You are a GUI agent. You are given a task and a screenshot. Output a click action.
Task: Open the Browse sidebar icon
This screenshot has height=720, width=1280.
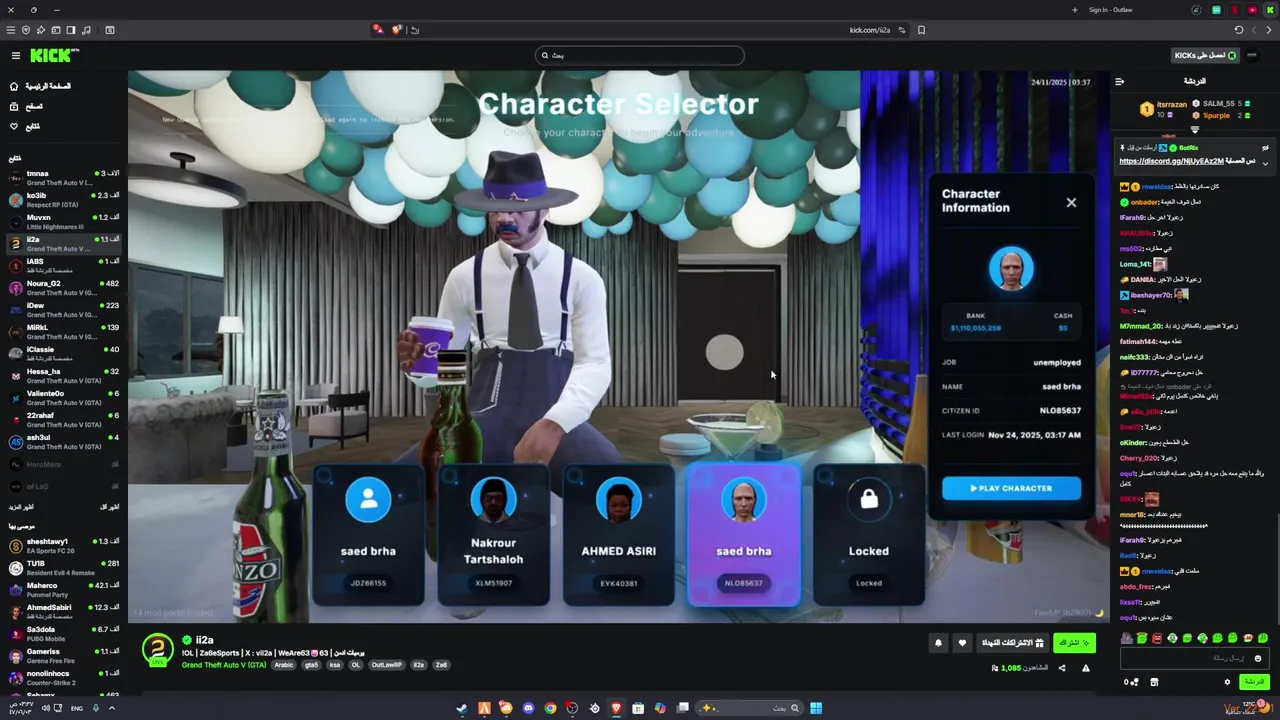point(14,106)
